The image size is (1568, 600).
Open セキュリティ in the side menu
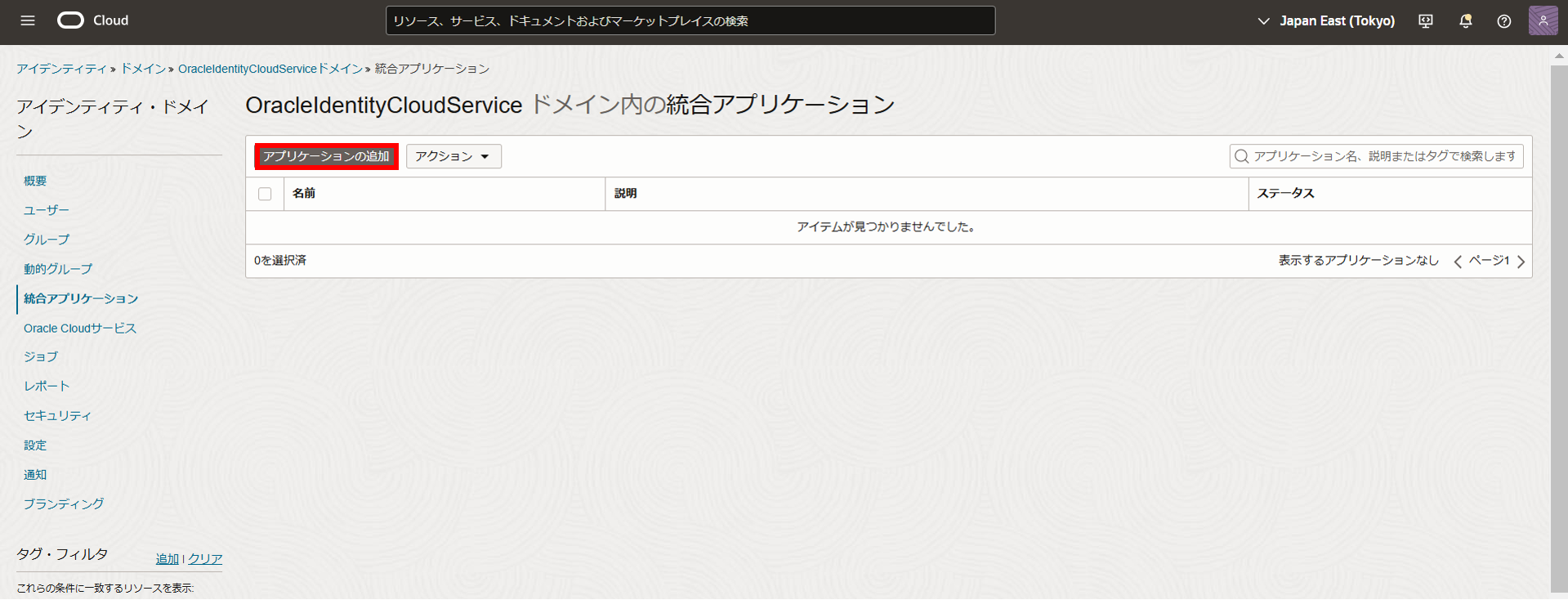point(57,415)
